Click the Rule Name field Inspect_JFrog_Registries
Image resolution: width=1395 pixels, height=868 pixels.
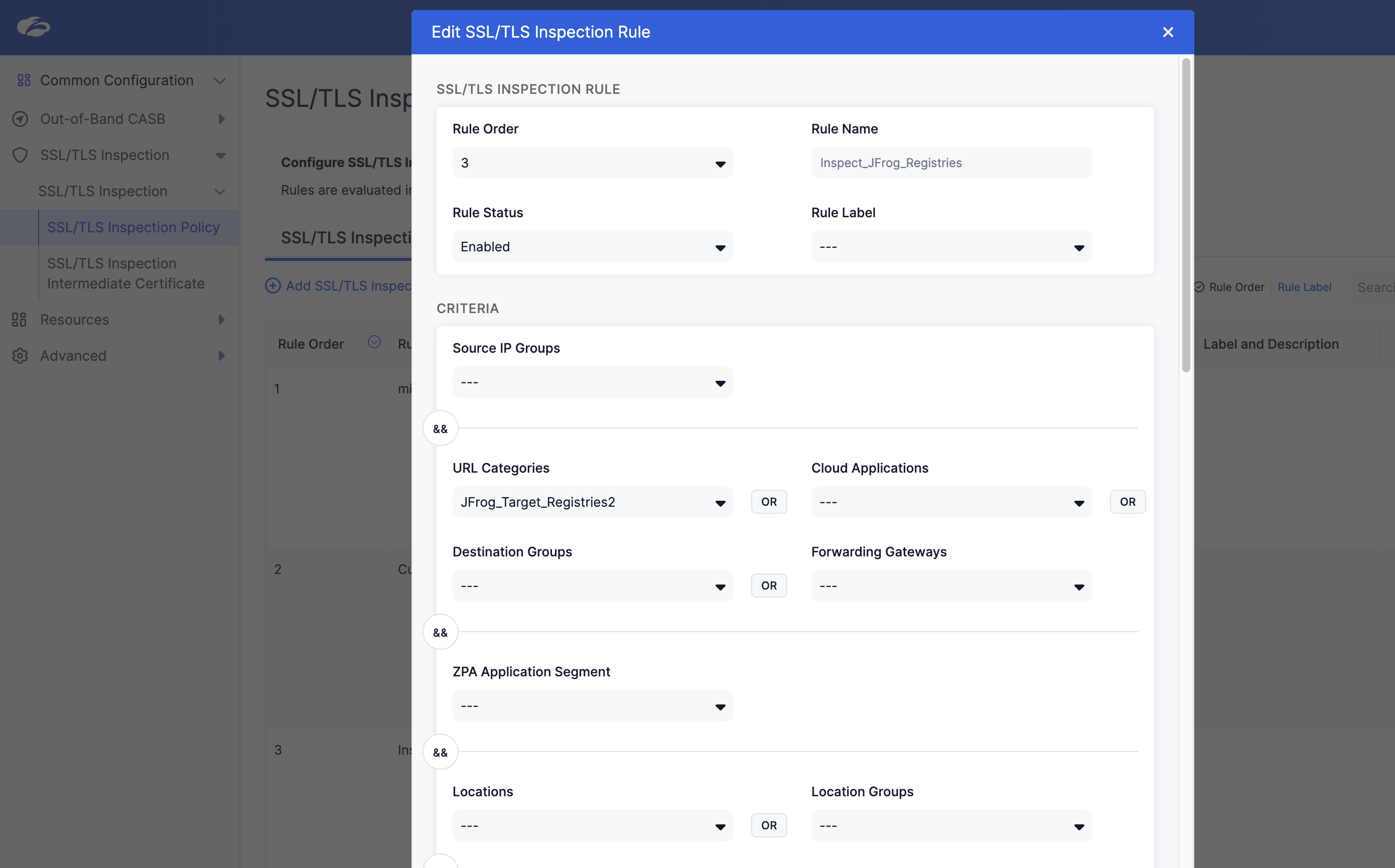click(951, 163)
